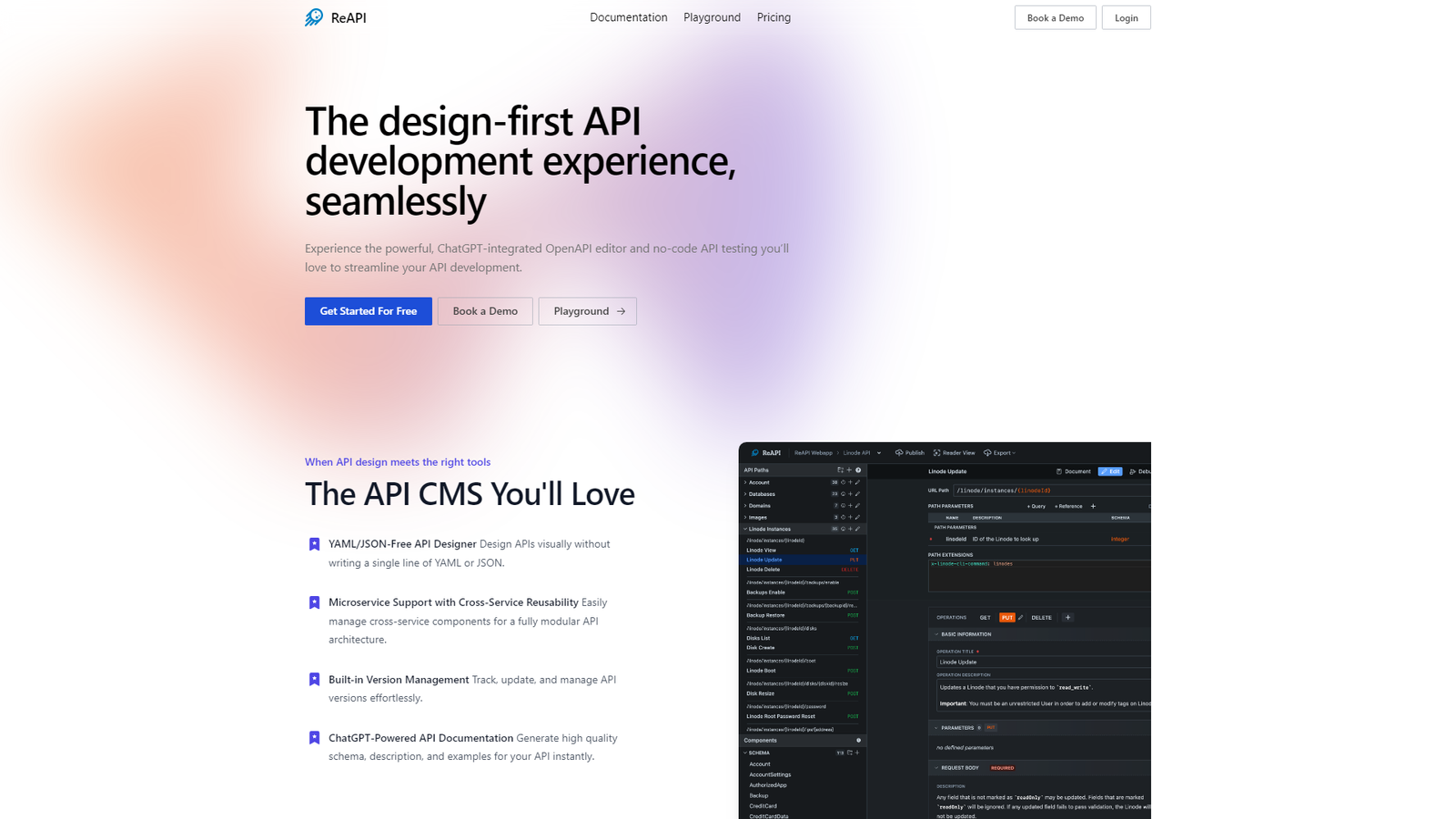The height and width of the screenshot is (819, 1456).
Task: Click the Publish cloud icon in app preview
Action: pos(899,452)
